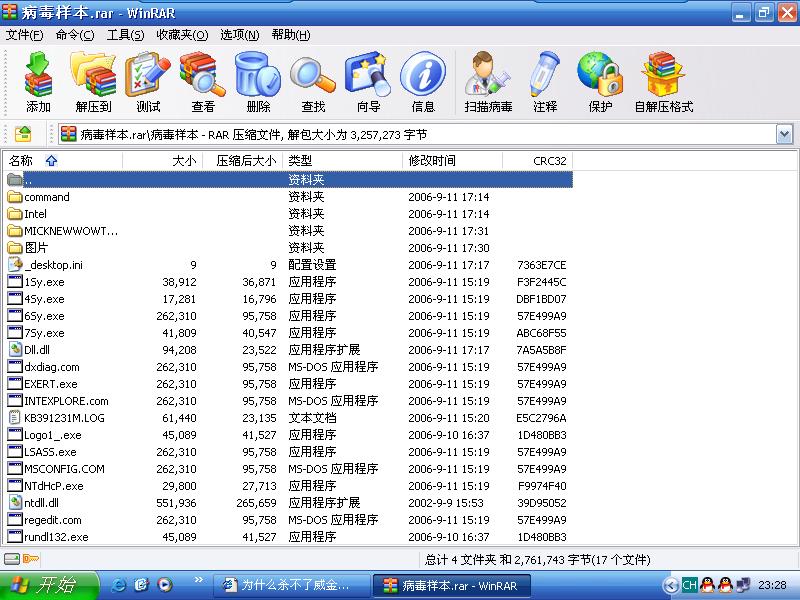The image size is (800, 600).
Task: Click the drive icon in status bar
Action: (x=12, y=559)
